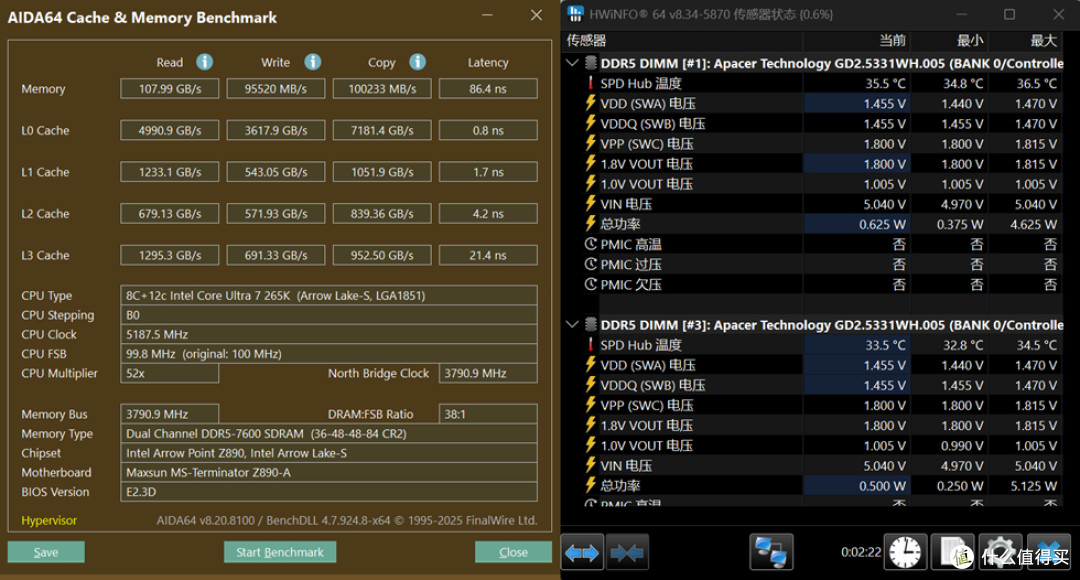1080x580 pixels.
Task: Click memory chip icon of DIMM #3 header
Action: (590, 324)
